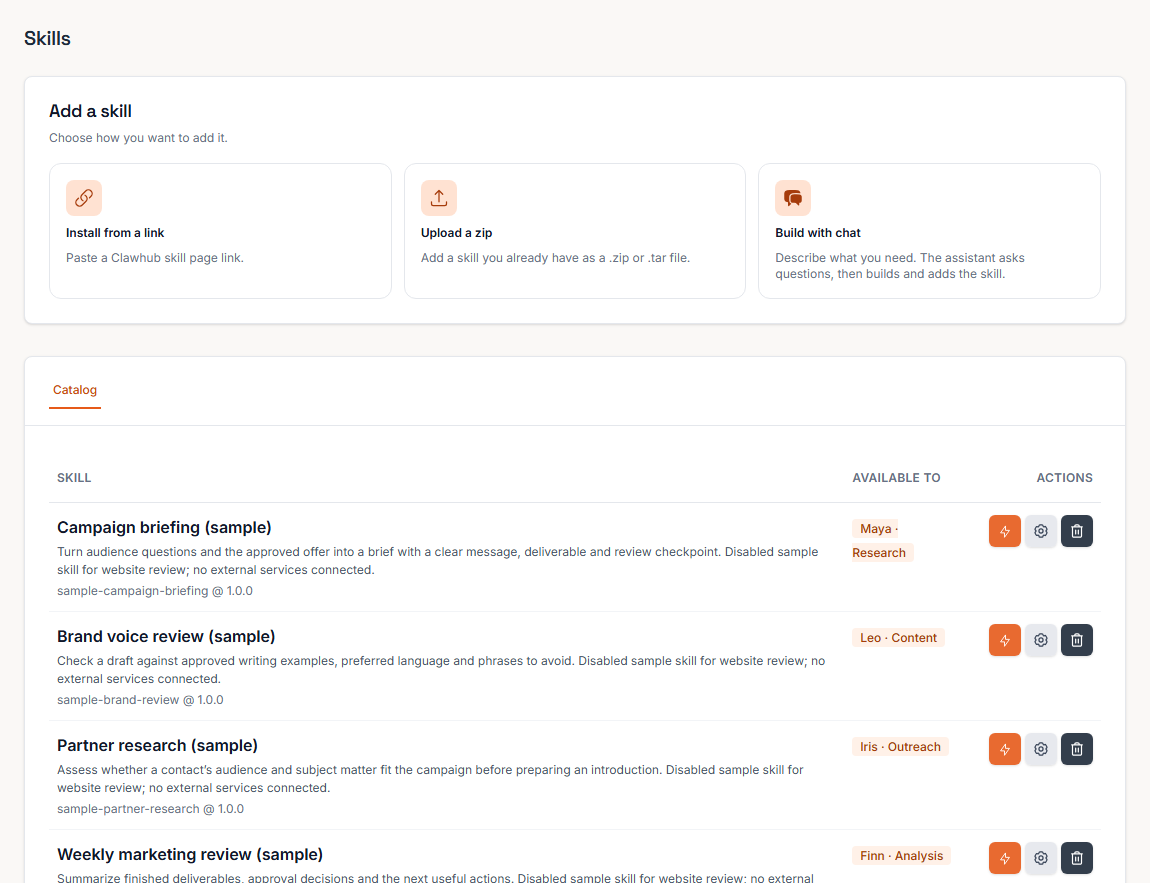This screenshot has width=1150, height=883.
Task: Click the ACTIONS column header
Action: click(x=1064, y=478)
